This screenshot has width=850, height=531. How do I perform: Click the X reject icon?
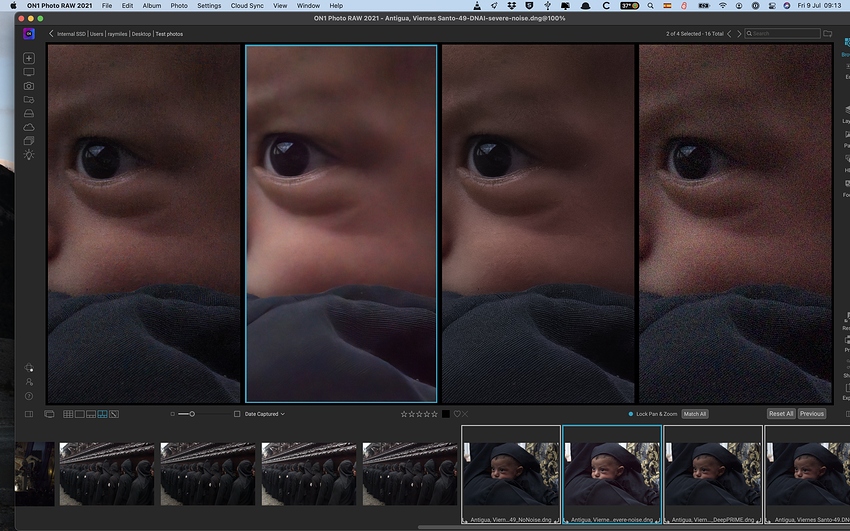pos(465,414)
